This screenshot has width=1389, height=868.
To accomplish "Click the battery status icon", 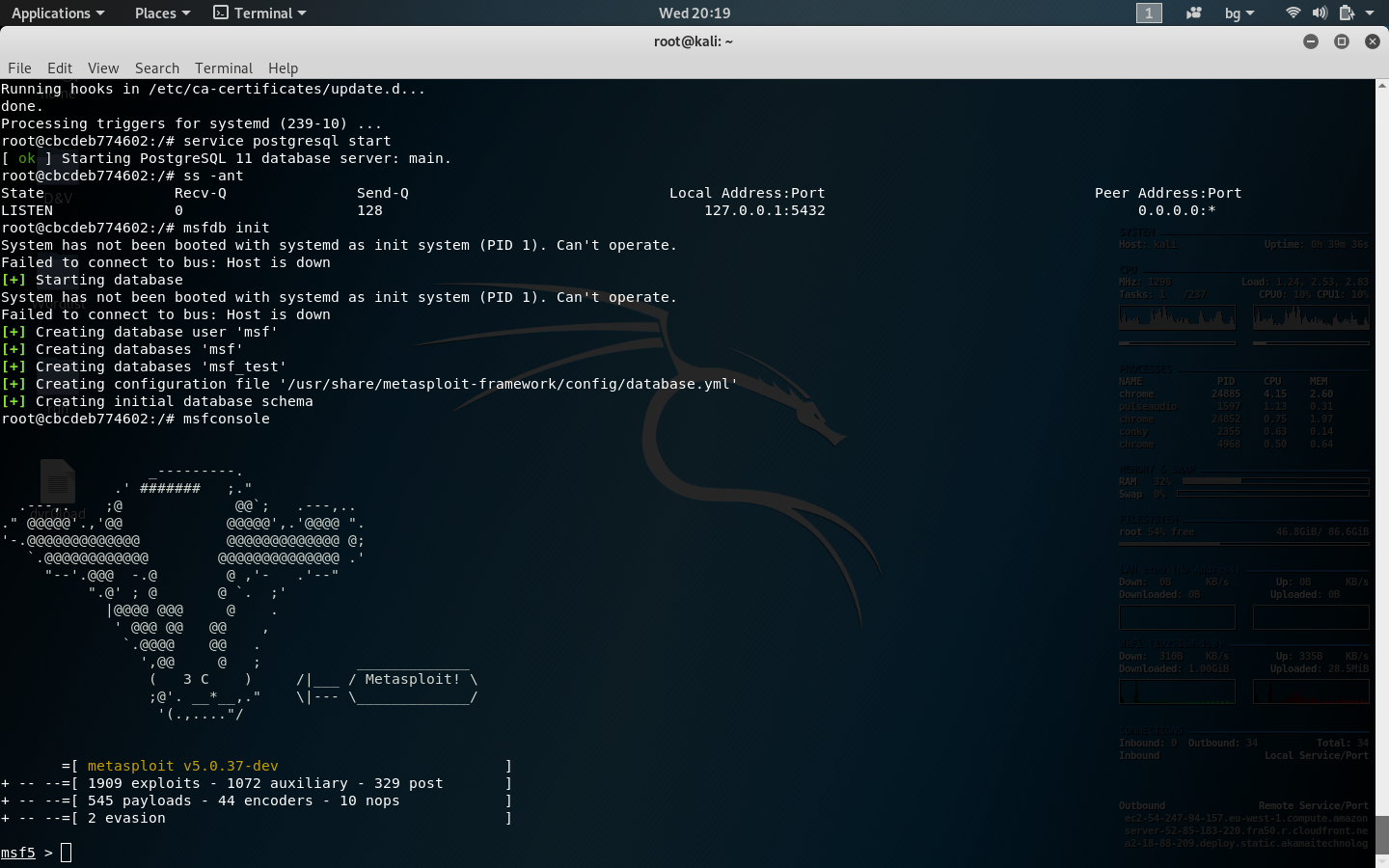I will click(x=1347, y=14).
